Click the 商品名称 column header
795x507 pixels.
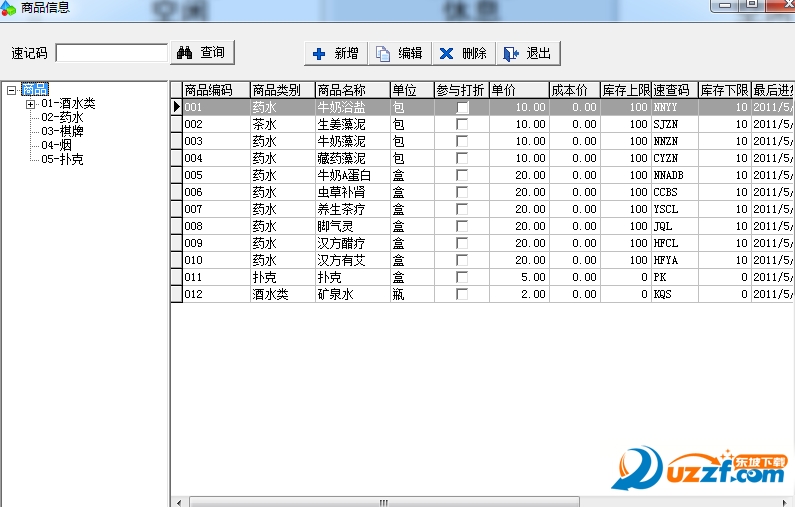pyautogui.click(x=353, y=90)
